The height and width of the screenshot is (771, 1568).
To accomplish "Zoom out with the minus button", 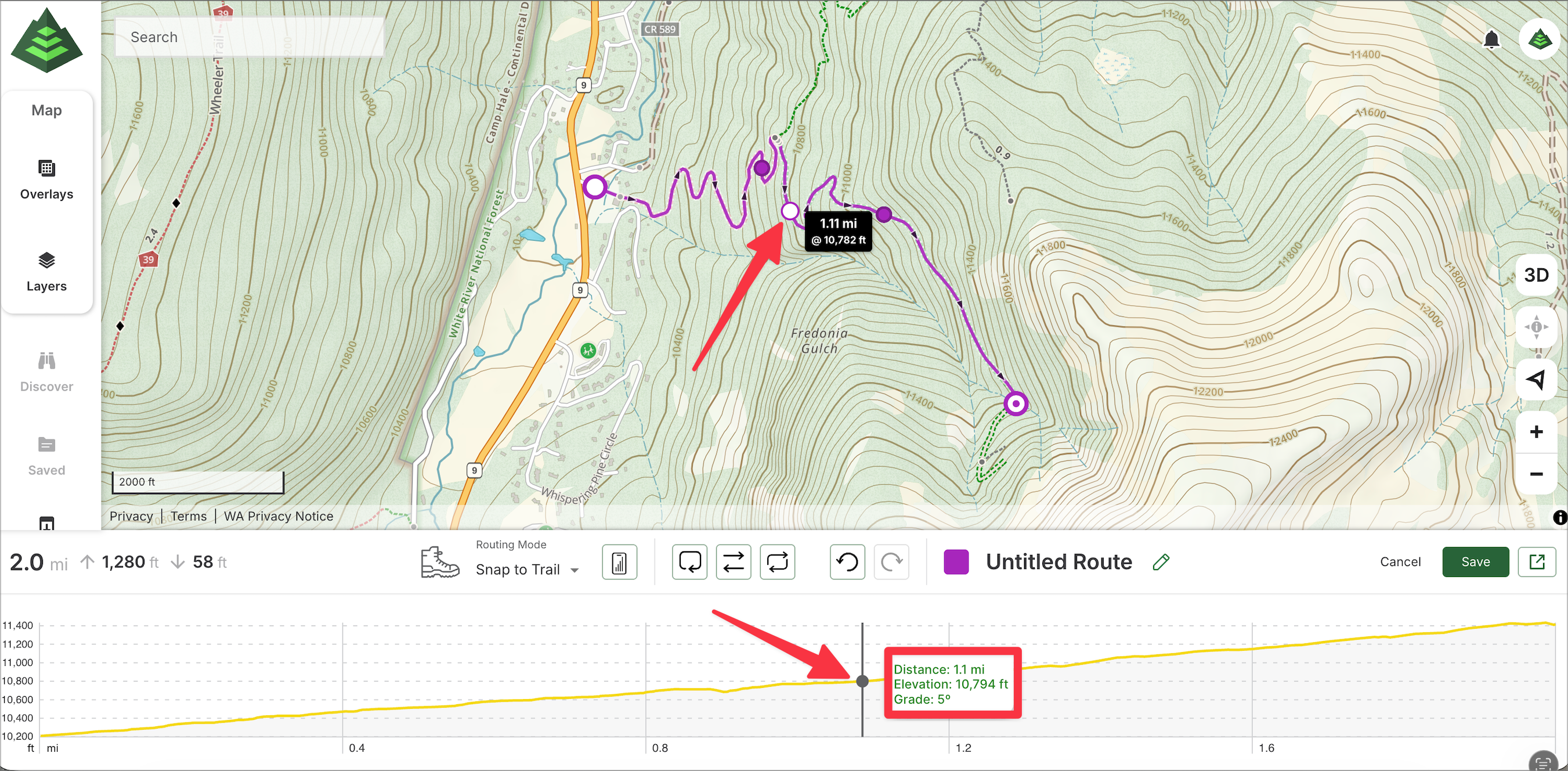I will click(1536, 474).
